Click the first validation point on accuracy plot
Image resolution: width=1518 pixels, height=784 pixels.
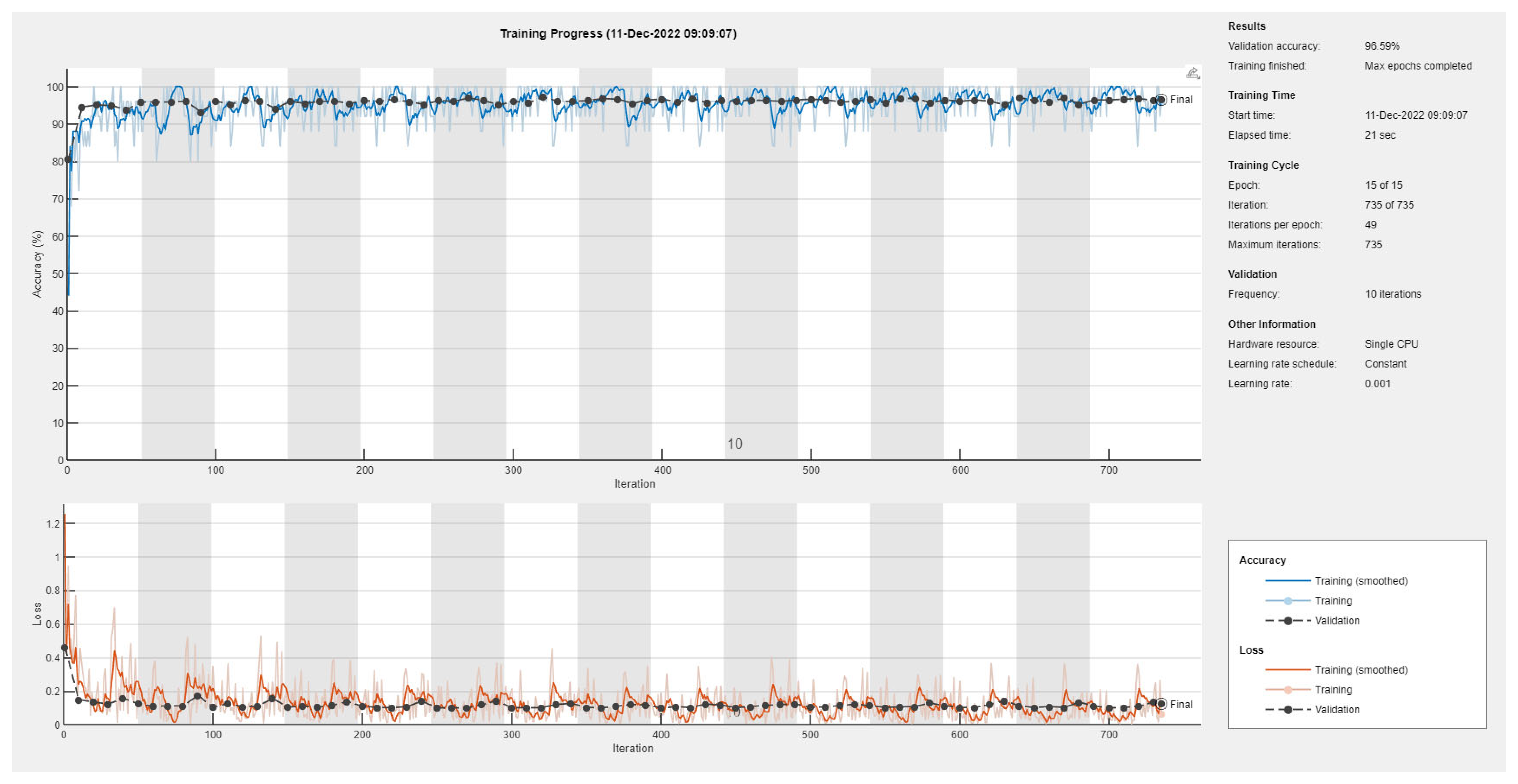click(68, 159)
